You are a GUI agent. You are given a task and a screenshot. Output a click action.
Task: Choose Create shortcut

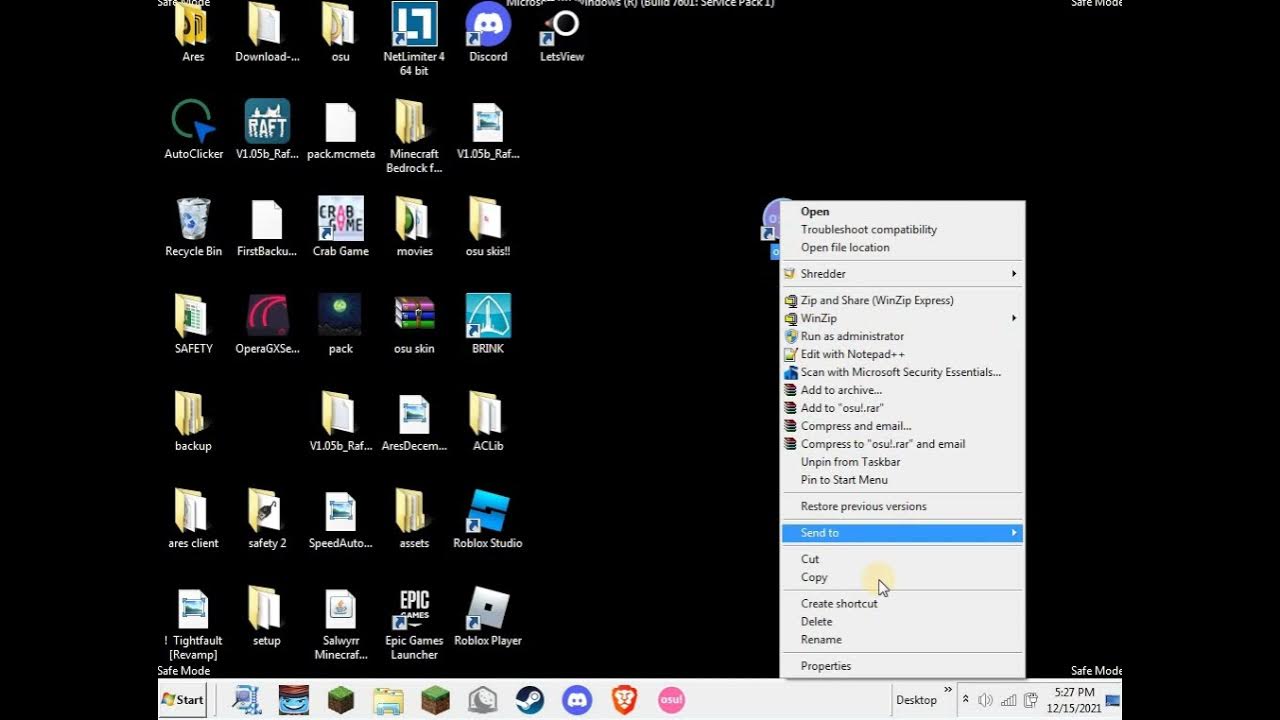[839, 604]
